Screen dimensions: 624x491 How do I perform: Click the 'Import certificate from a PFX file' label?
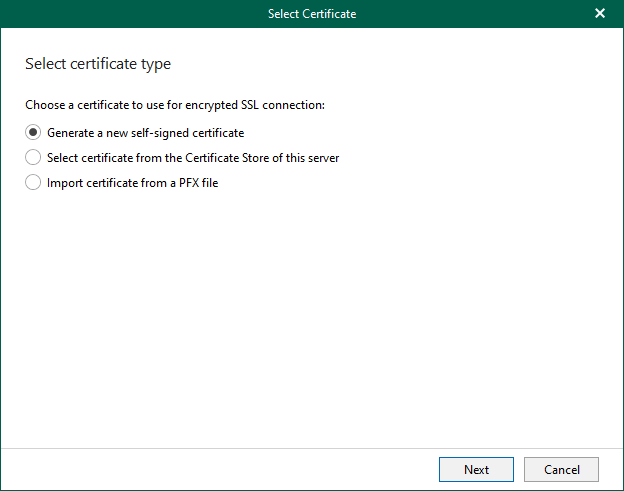click(132, 182)
